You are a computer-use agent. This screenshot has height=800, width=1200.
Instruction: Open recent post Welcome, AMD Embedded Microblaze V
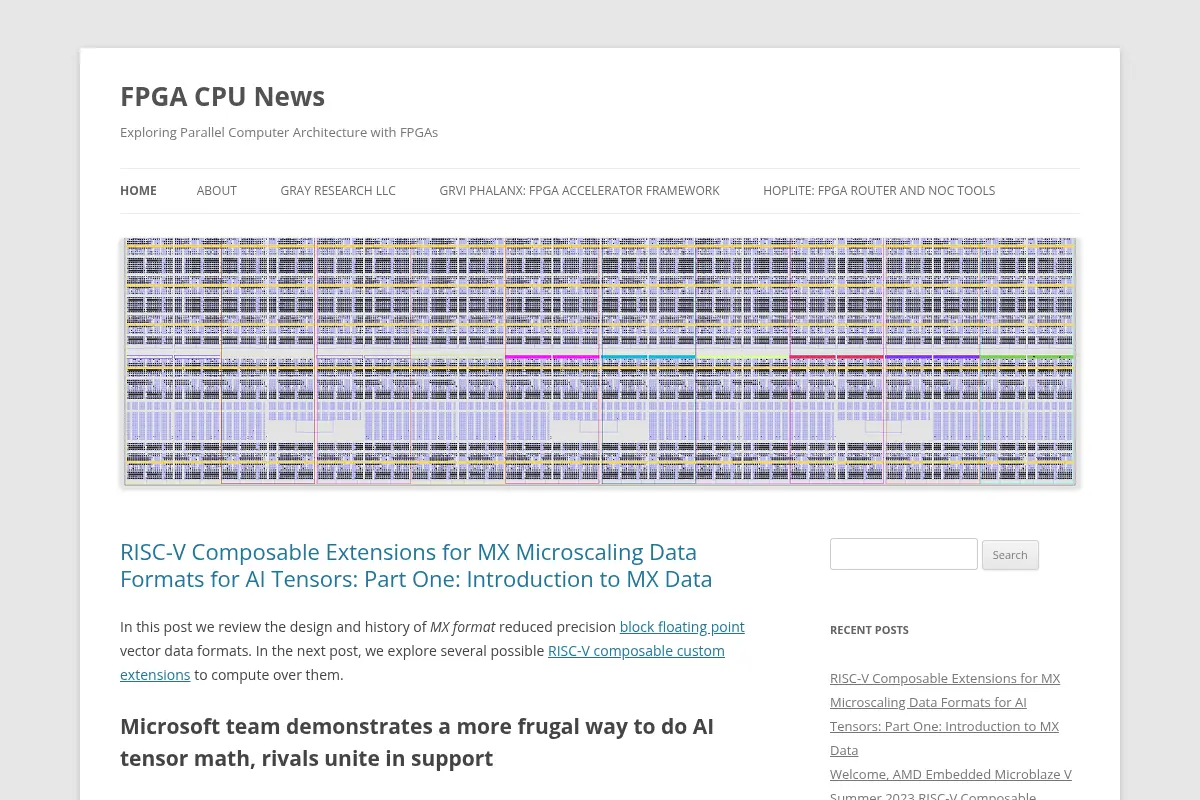tap(951, 774)
